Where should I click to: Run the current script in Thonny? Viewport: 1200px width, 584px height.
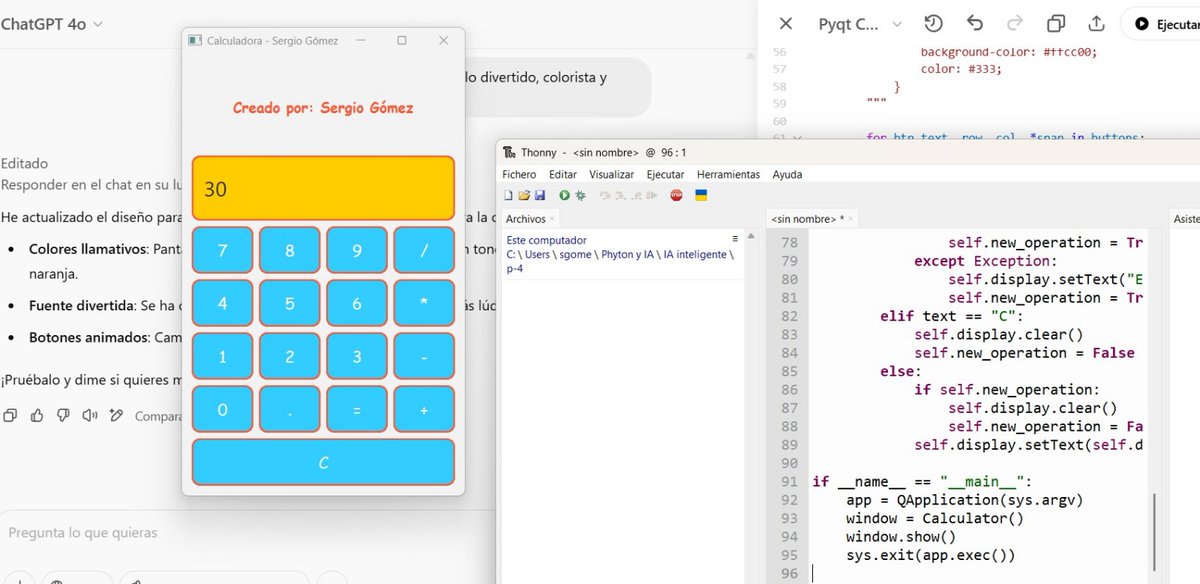(563, 195)
